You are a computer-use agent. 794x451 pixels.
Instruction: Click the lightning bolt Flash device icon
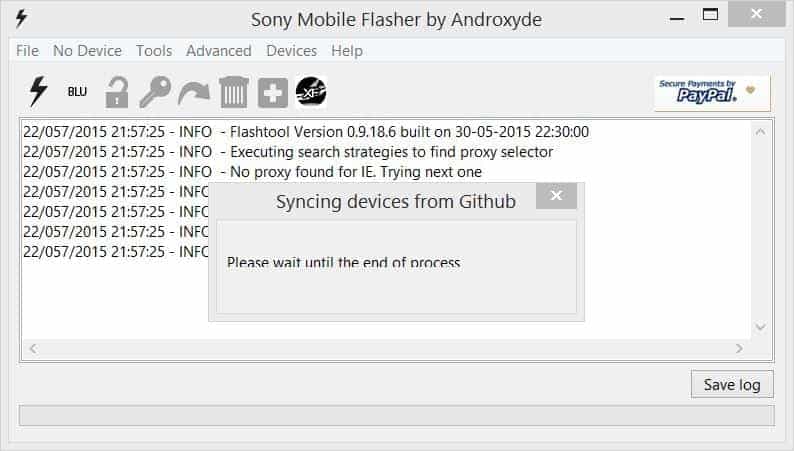(x=38, y=92)
